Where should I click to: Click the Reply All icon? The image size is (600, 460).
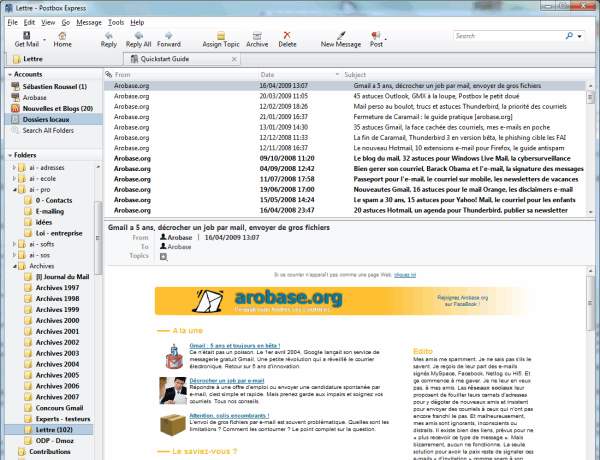139,36
